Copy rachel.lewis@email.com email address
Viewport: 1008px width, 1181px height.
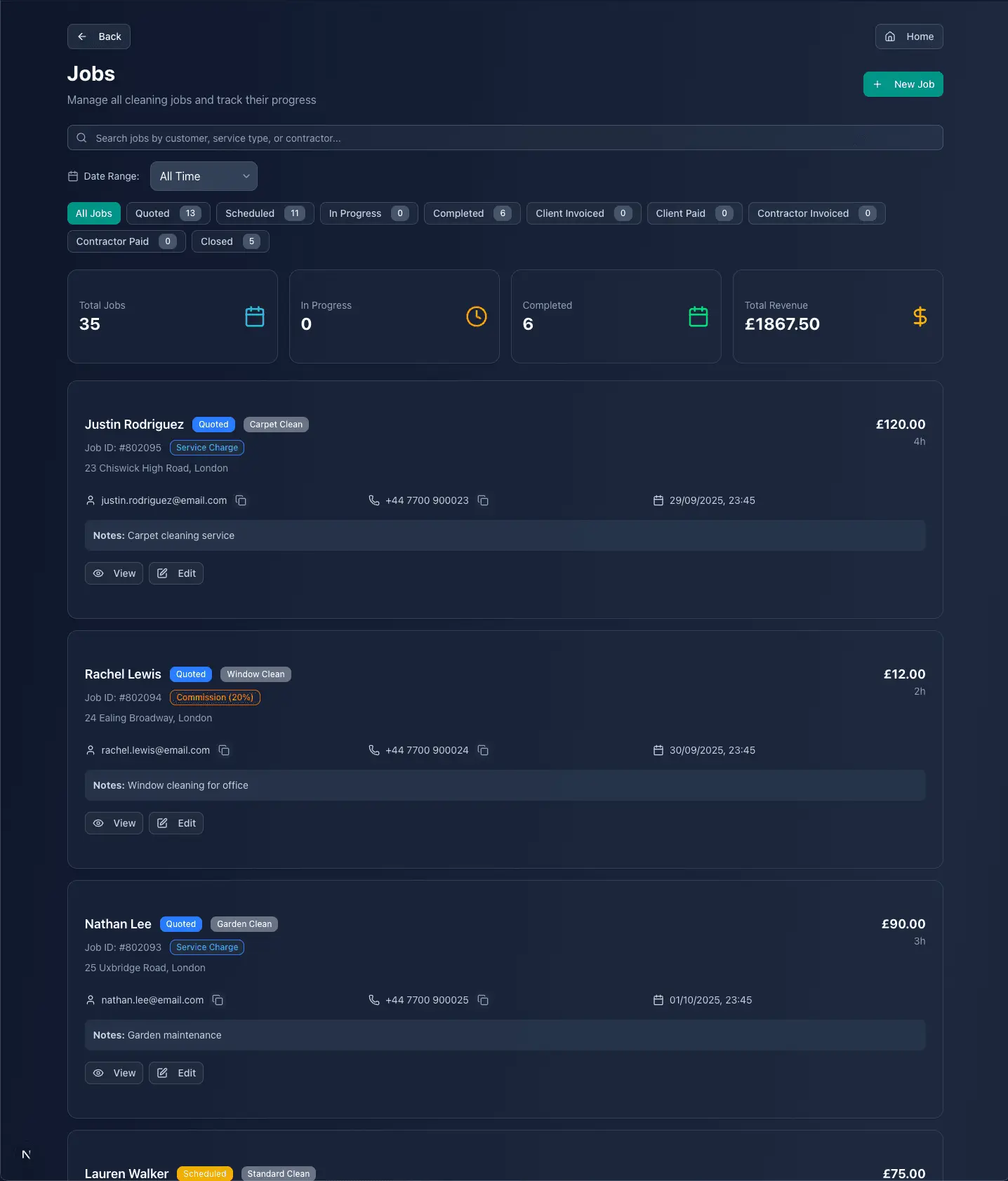tap(224, 750)
